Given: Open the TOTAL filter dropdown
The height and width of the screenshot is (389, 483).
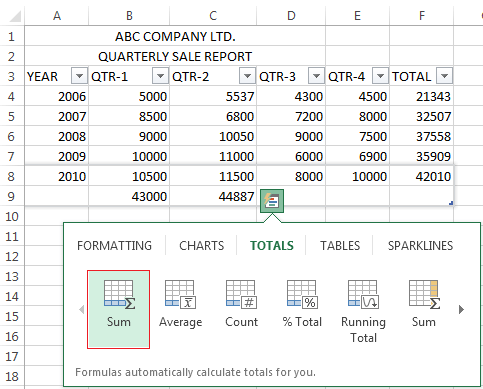Looking at the screenshot, I should [x=444, y=76].
